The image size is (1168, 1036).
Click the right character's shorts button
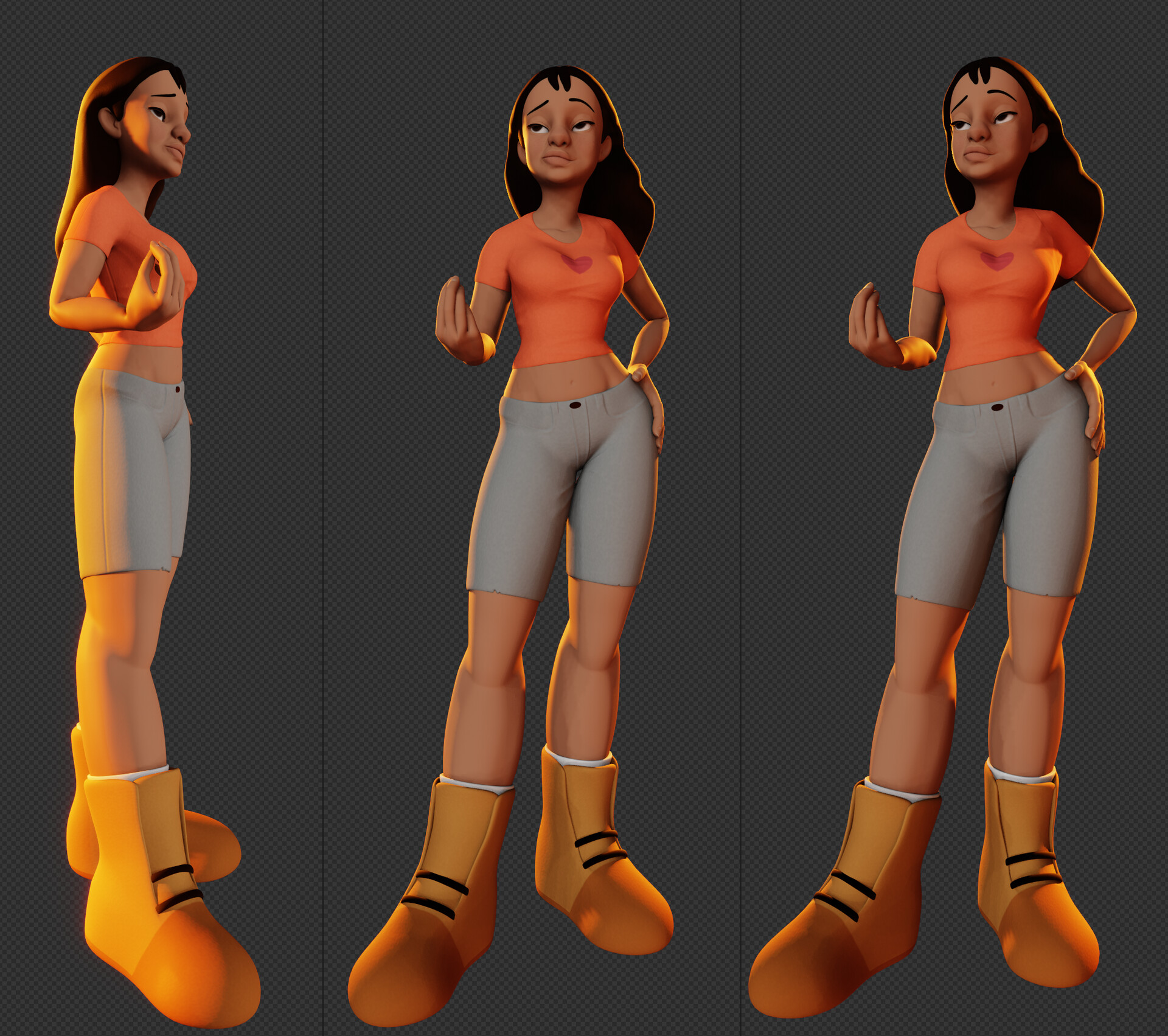pyautogui.click(x=997, y=406)
